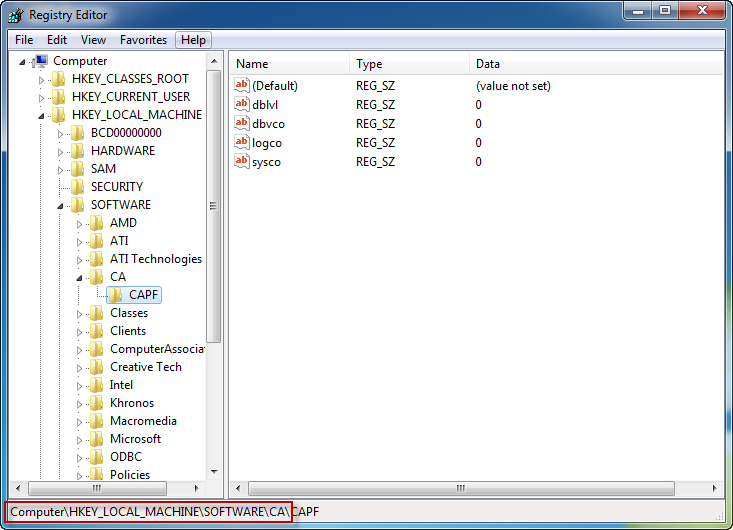Expand the ATI Technologies key

tap(79, 260)
